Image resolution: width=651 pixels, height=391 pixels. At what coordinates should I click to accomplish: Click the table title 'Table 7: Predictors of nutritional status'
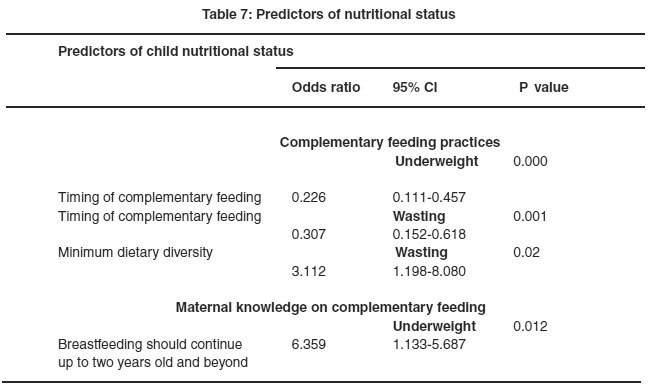(328, 15)
